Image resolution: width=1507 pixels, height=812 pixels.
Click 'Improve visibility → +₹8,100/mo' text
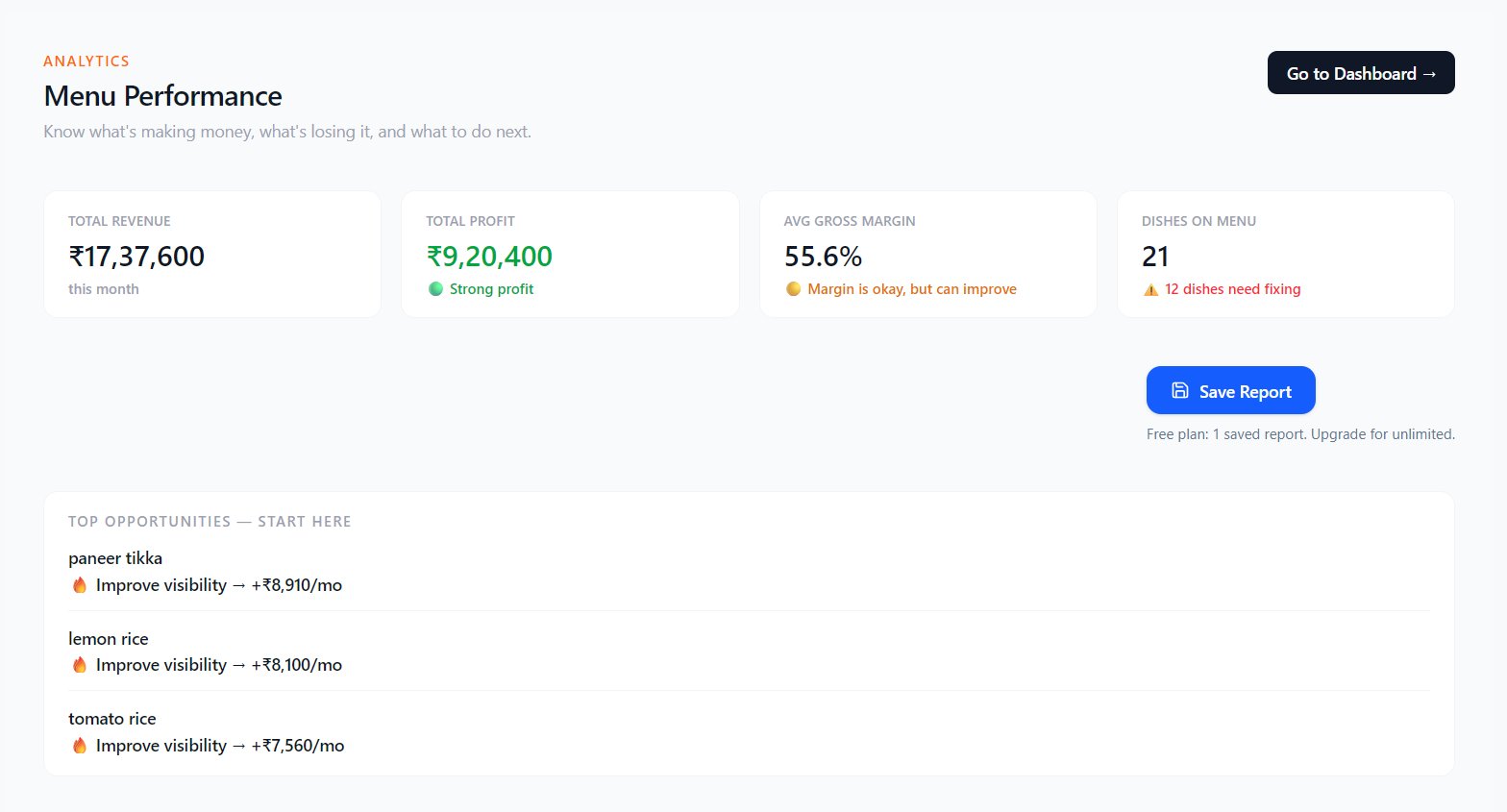219,665
